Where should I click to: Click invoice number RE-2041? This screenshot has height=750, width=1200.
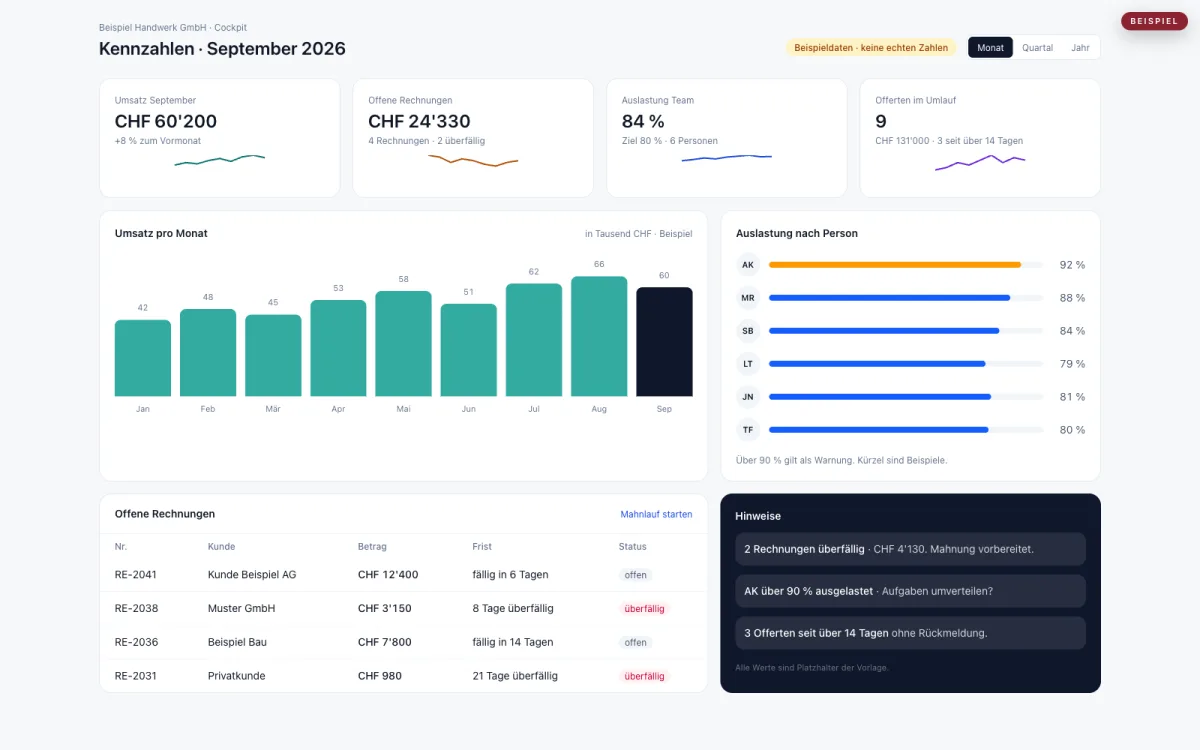136,575
